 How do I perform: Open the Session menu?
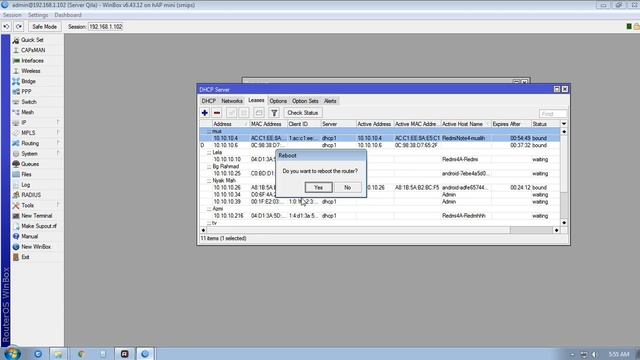(x=12, y=15)
